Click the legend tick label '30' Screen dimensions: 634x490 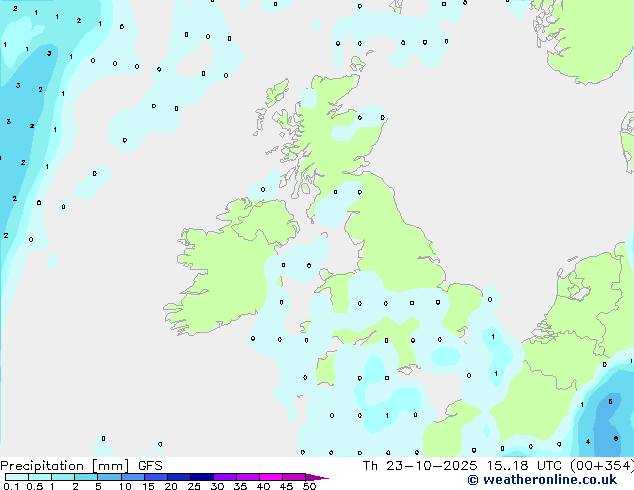coord(217,486)
